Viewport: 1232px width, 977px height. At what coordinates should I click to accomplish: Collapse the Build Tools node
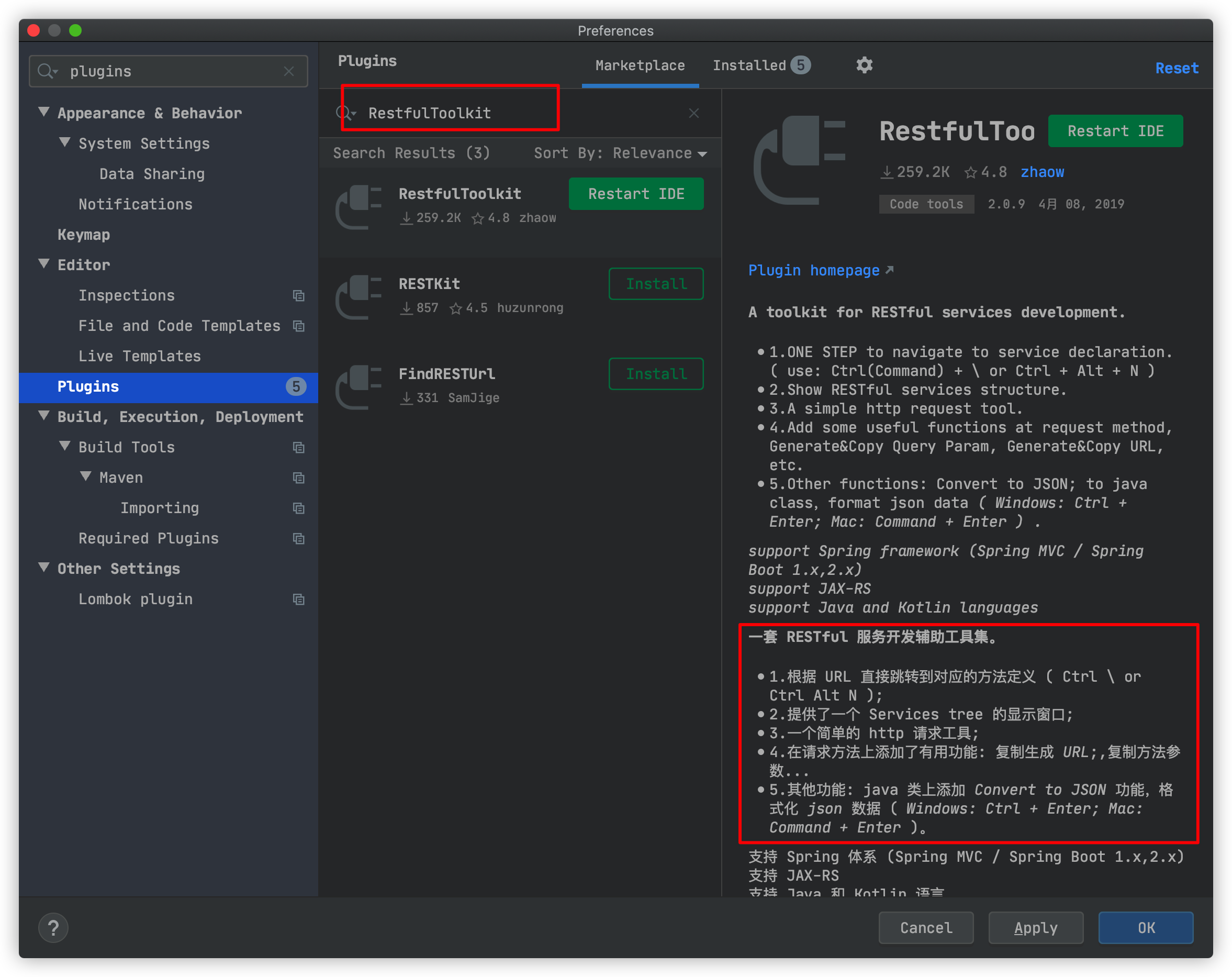(64, 447)
